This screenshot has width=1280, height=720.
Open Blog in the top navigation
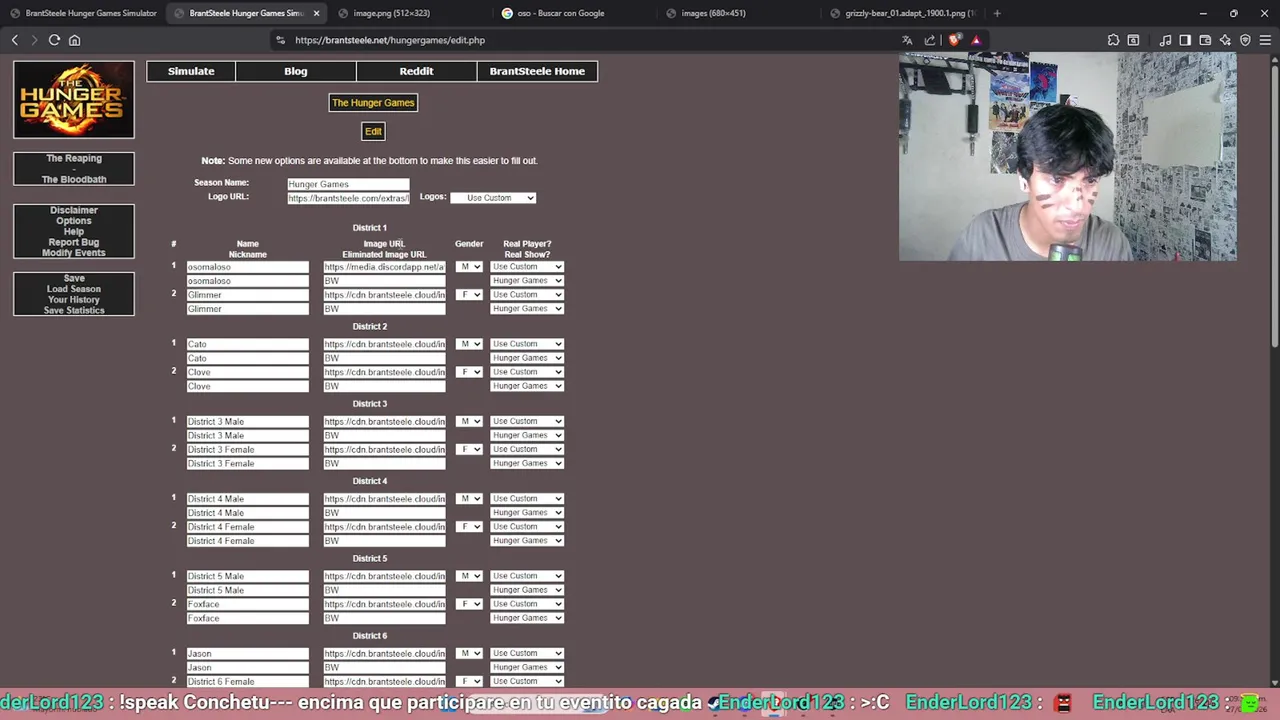[x=296, y=71]
